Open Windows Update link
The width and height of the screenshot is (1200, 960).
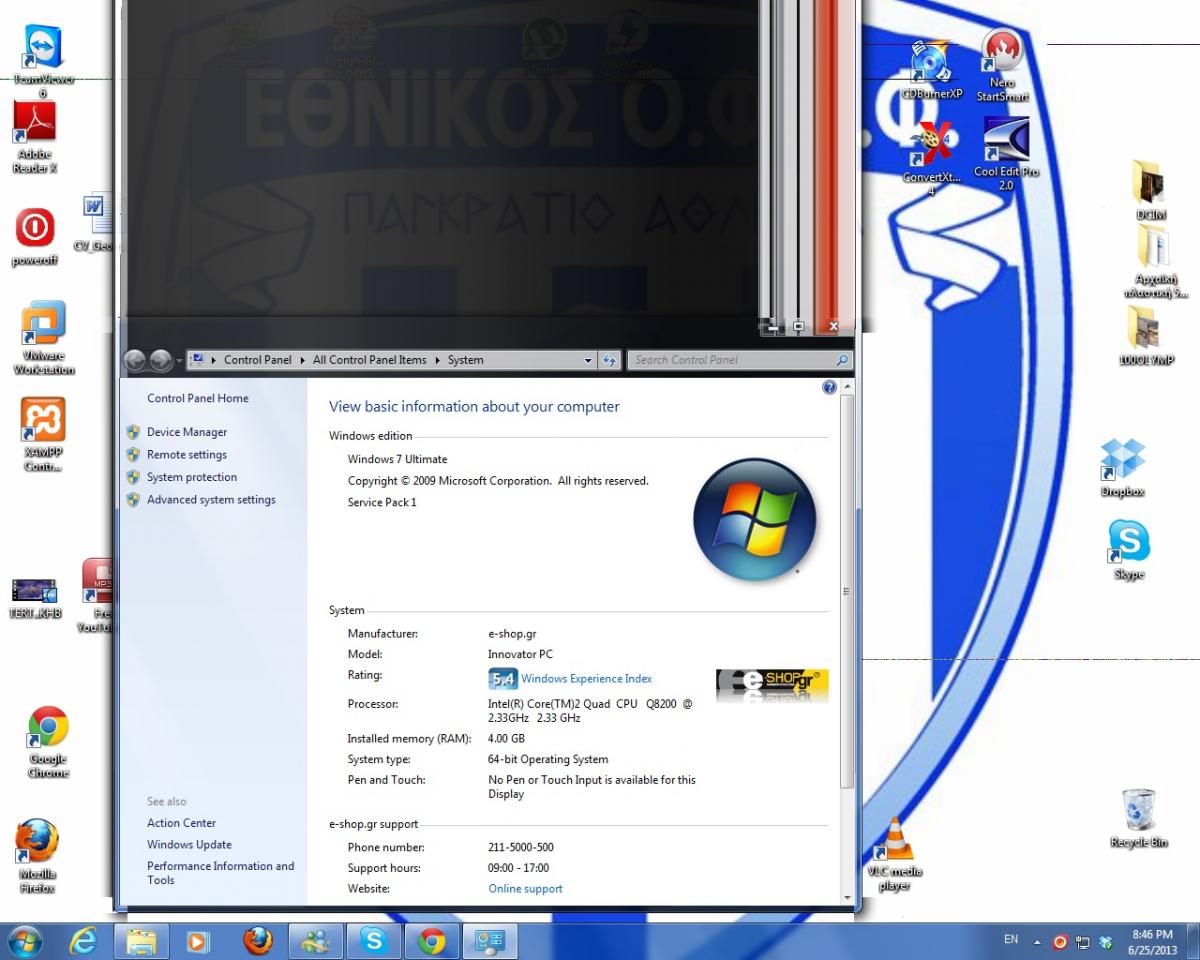189,844
